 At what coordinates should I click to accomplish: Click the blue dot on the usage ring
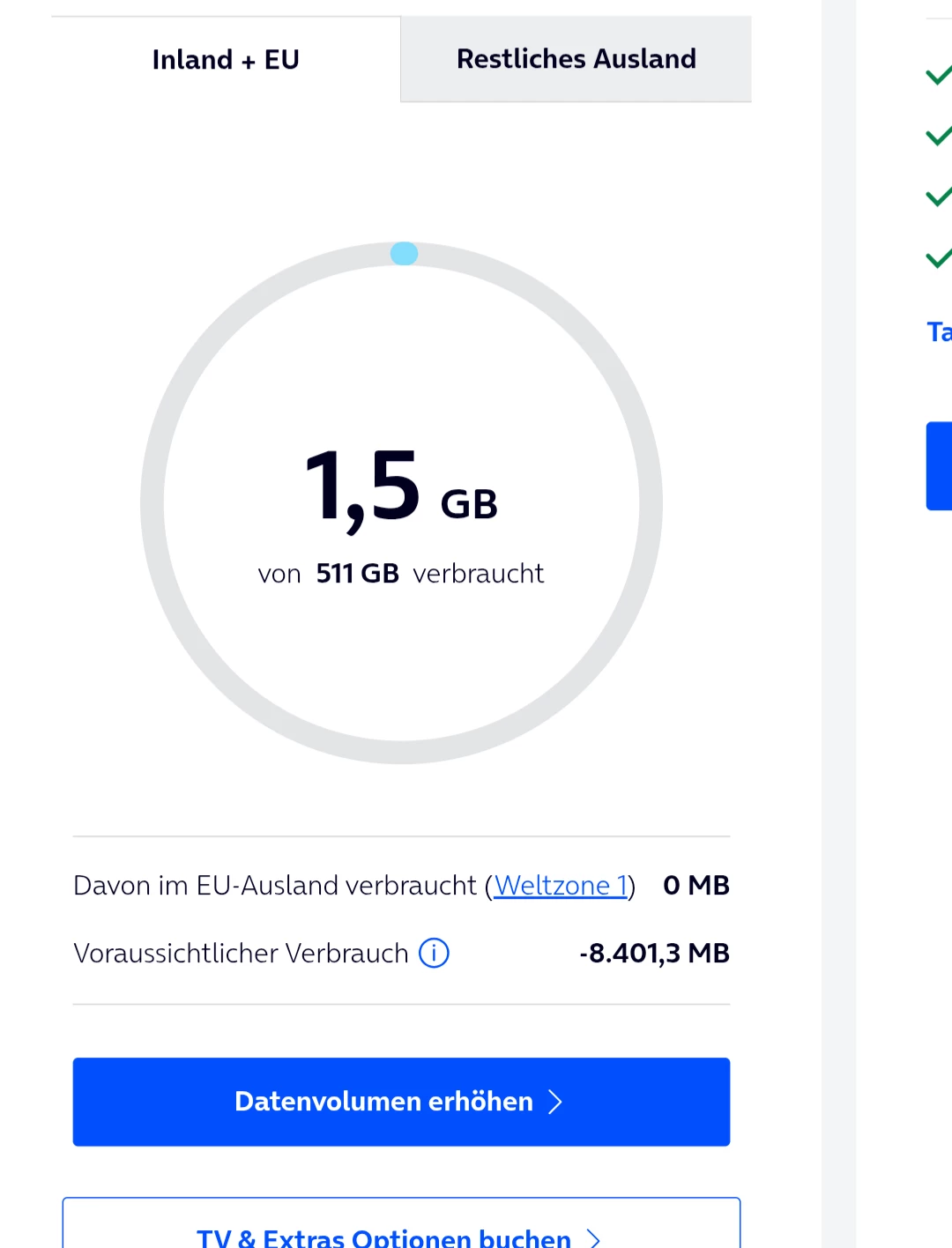(404, 254)
